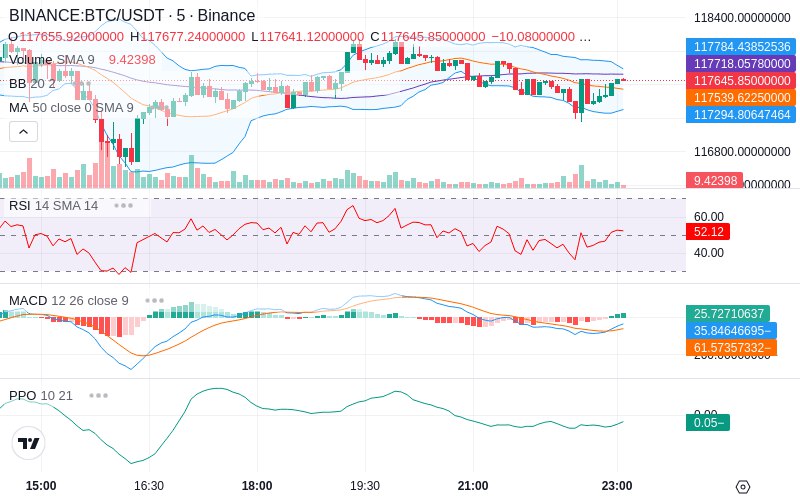The height and width of the screenshot is (500, 800).
Task: Open MACD indicator more options dots
Action: tap(154, 301)
